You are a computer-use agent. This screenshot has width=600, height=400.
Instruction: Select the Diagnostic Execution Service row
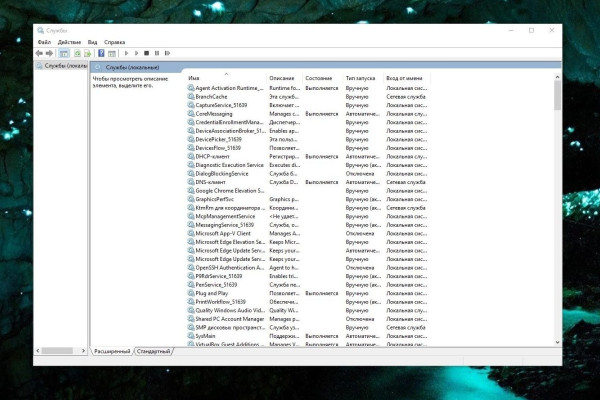click(307, 165)
